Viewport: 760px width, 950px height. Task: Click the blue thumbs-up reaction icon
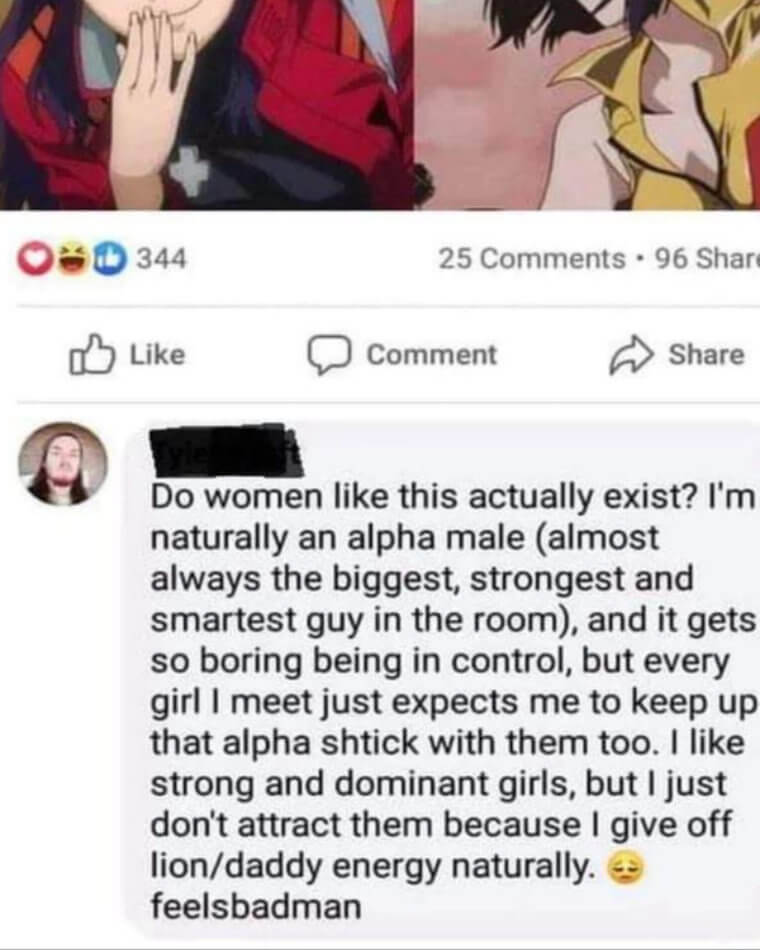[x=109, y=260]
